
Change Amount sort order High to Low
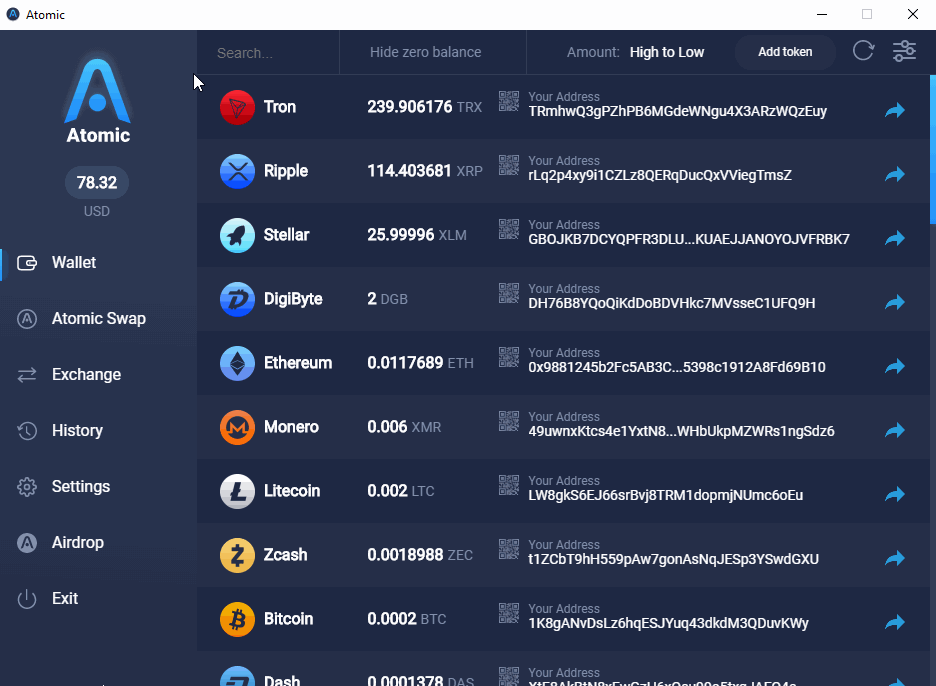[667, 53]
